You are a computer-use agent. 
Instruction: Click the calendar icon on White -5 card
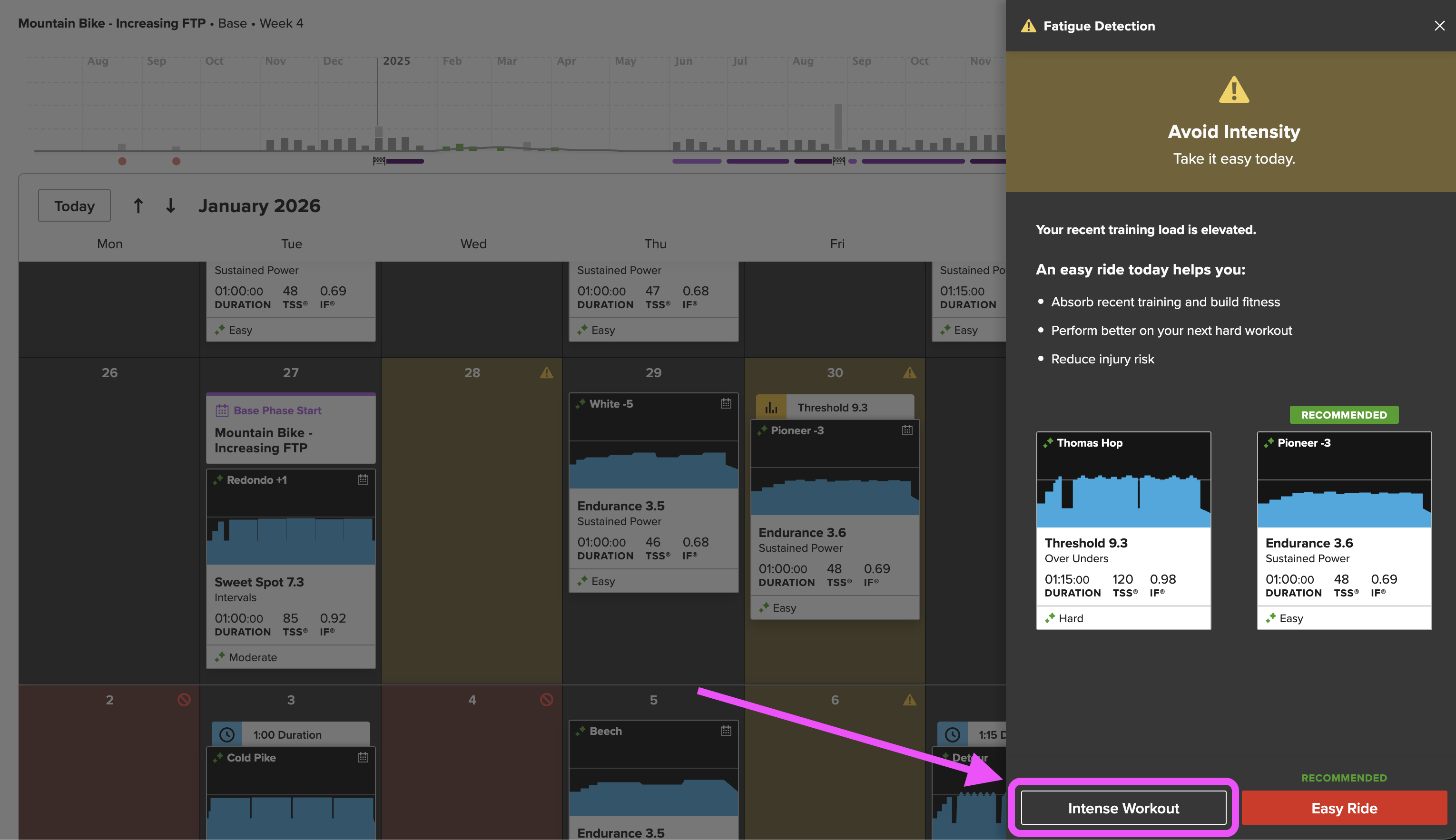(726, 404)
